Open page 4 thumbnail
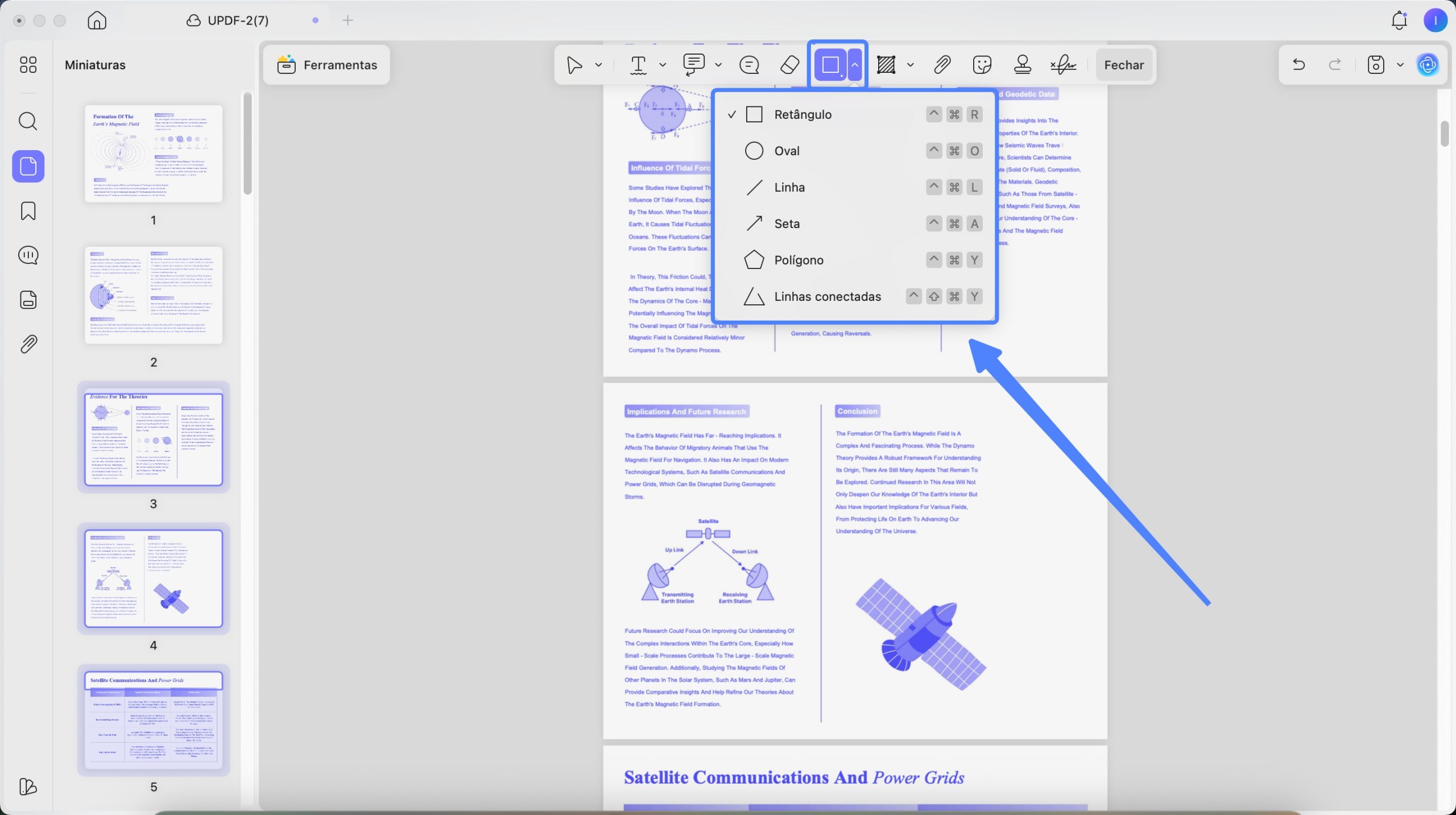1456x815 pixels. click(154, 578)
